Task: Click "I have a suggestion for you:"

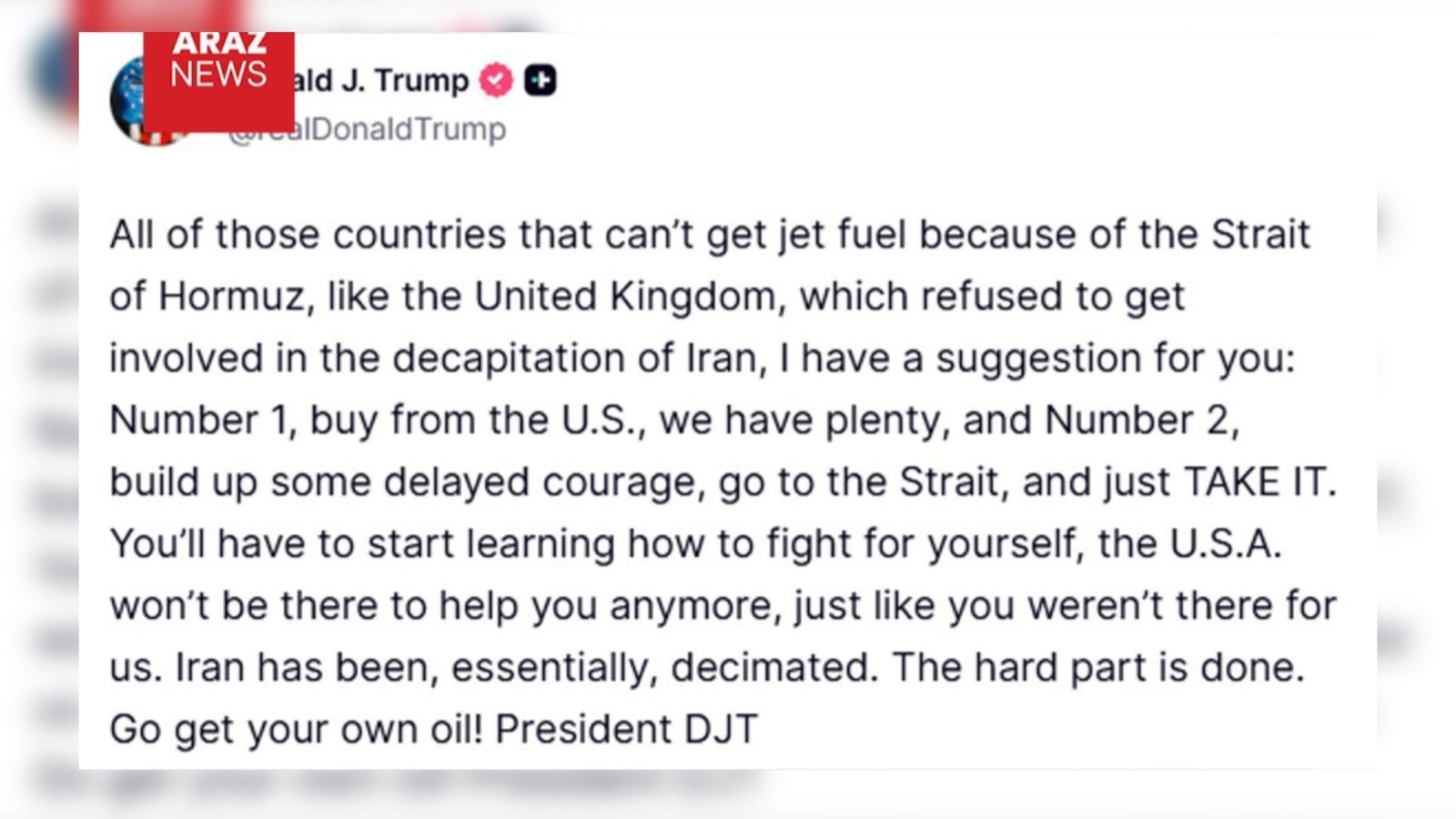Action: pyautogui.click(x=1037, y=359)
